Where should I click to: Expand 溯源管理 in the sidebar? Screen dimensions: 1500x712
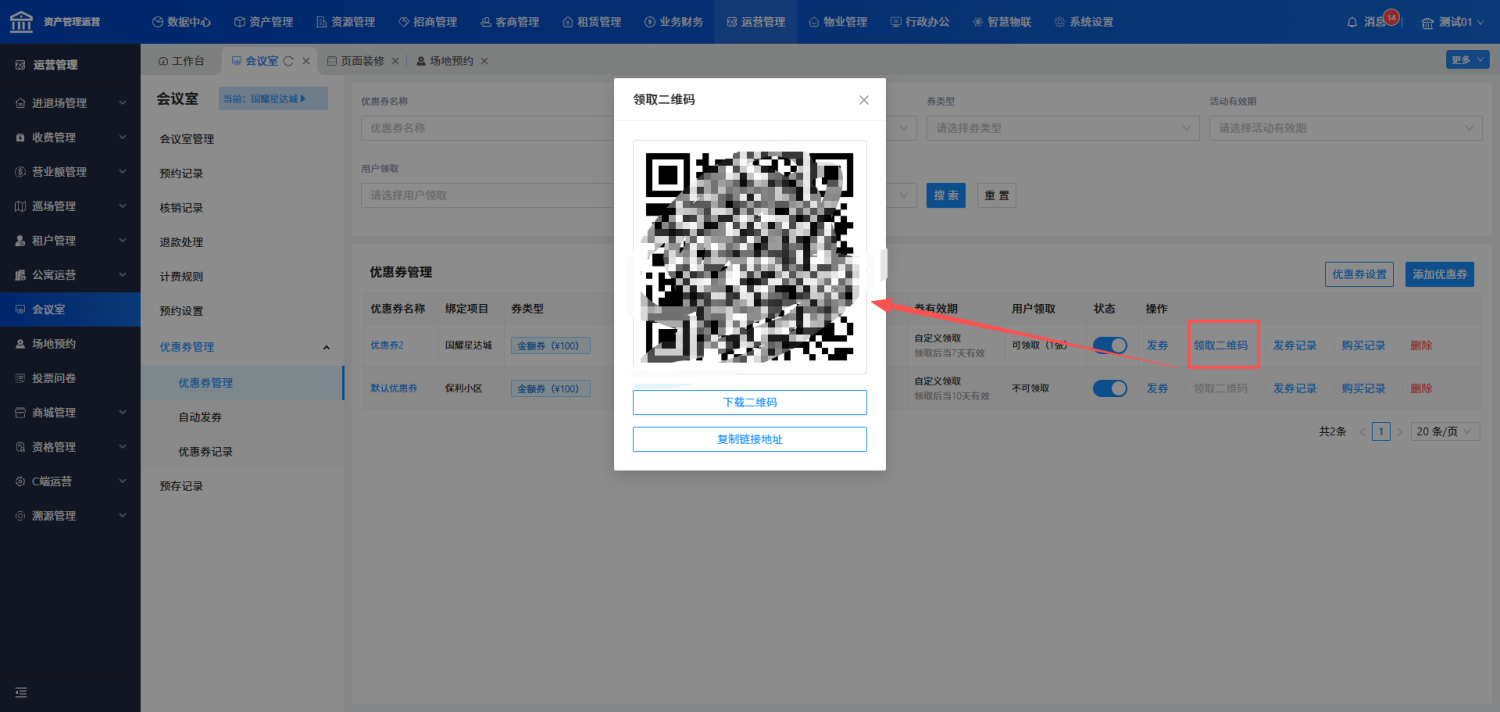70,516
